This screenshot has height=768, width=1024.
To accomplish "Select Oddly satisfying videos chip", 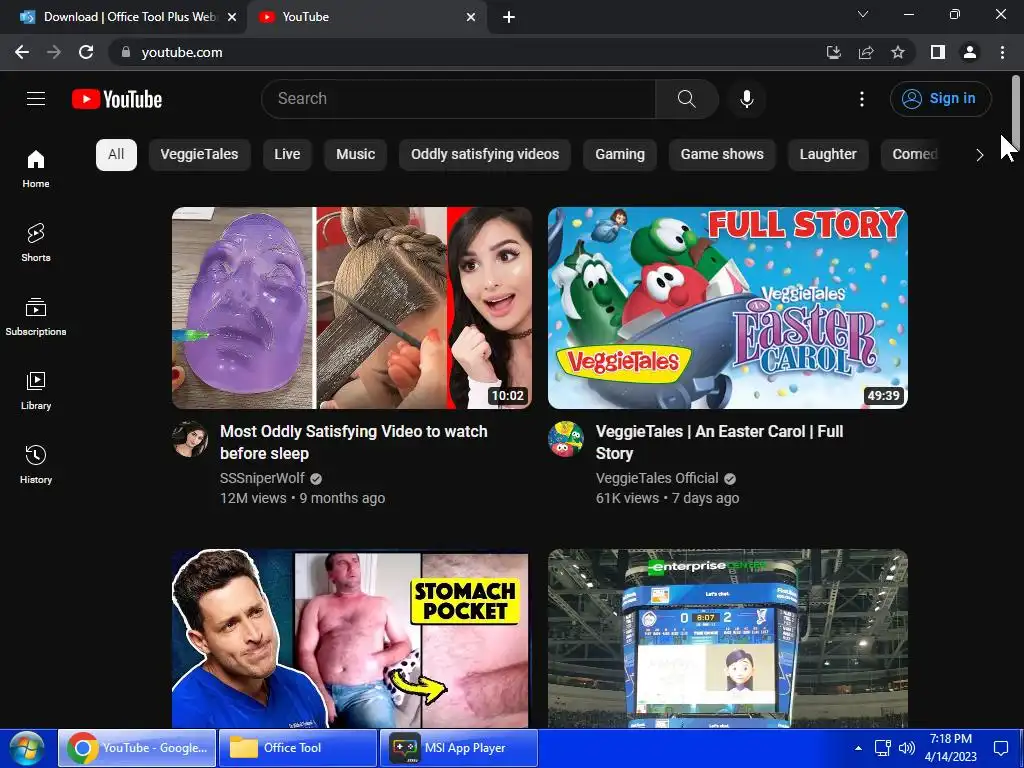I will click(x=485, y=155).
